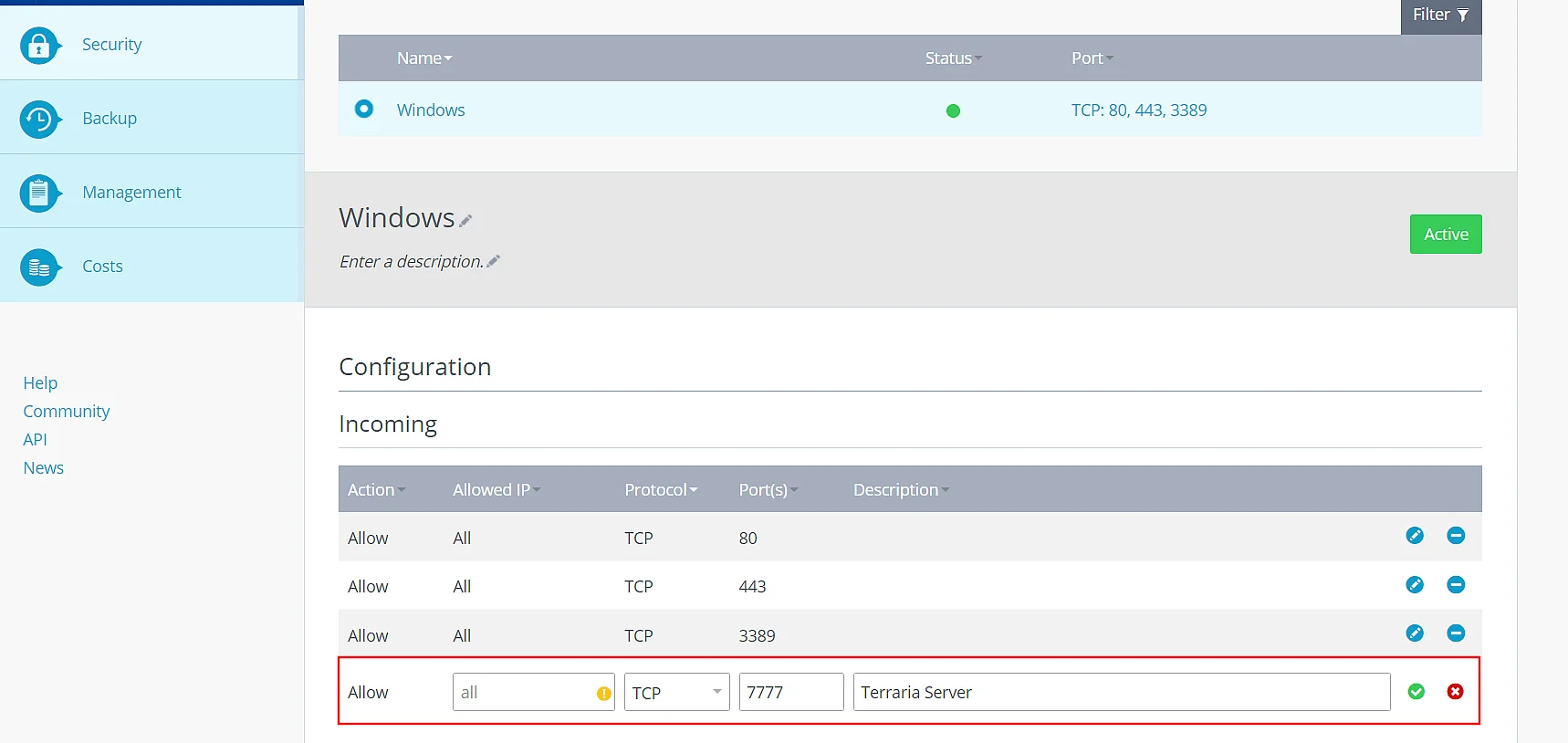Toggle the Active policy status button
The image size is (1568, 743).
pos(1446,234)
